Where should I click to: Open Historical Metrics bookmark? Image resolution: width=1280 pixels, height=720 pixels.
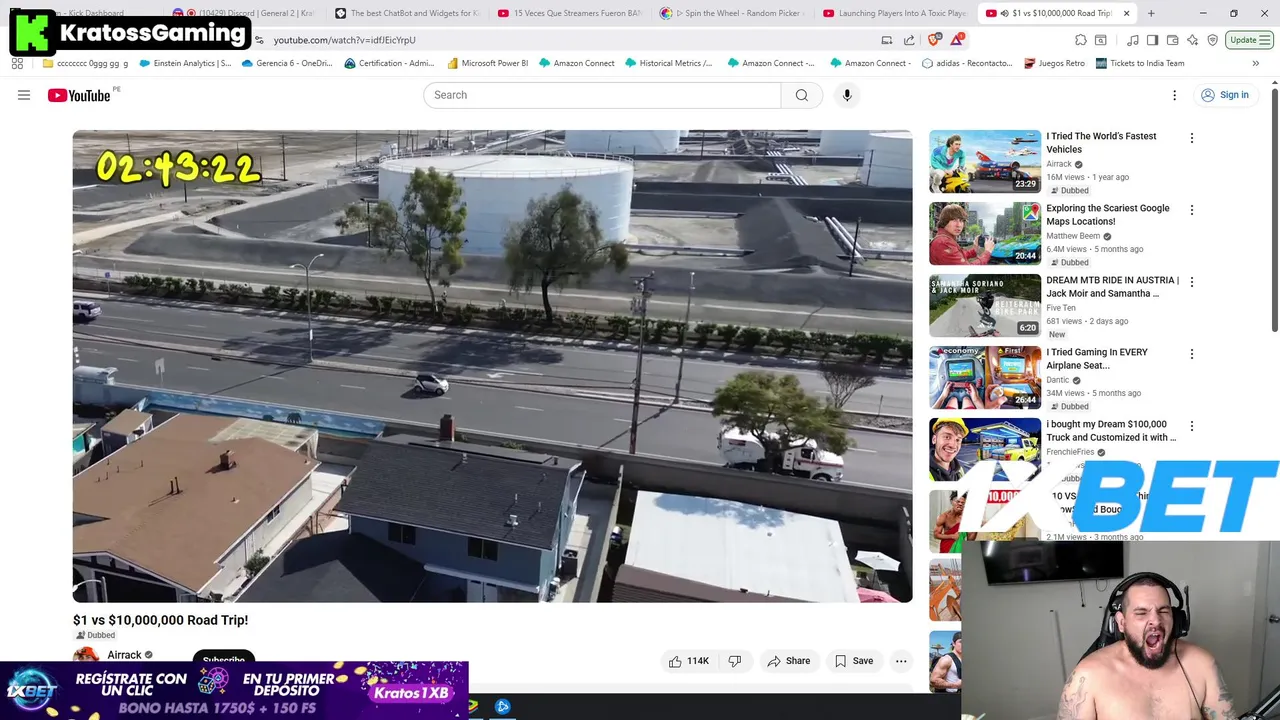click(x=669, y=63)
